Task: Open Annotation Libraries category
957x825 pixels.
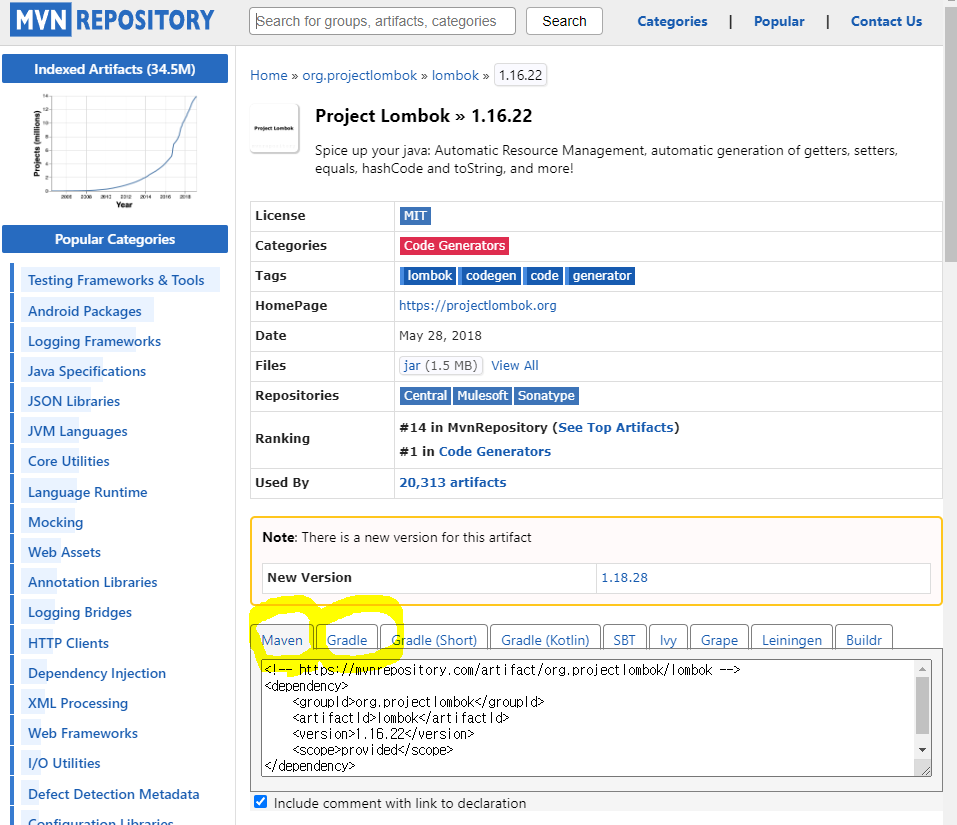Action: [93, 582]
